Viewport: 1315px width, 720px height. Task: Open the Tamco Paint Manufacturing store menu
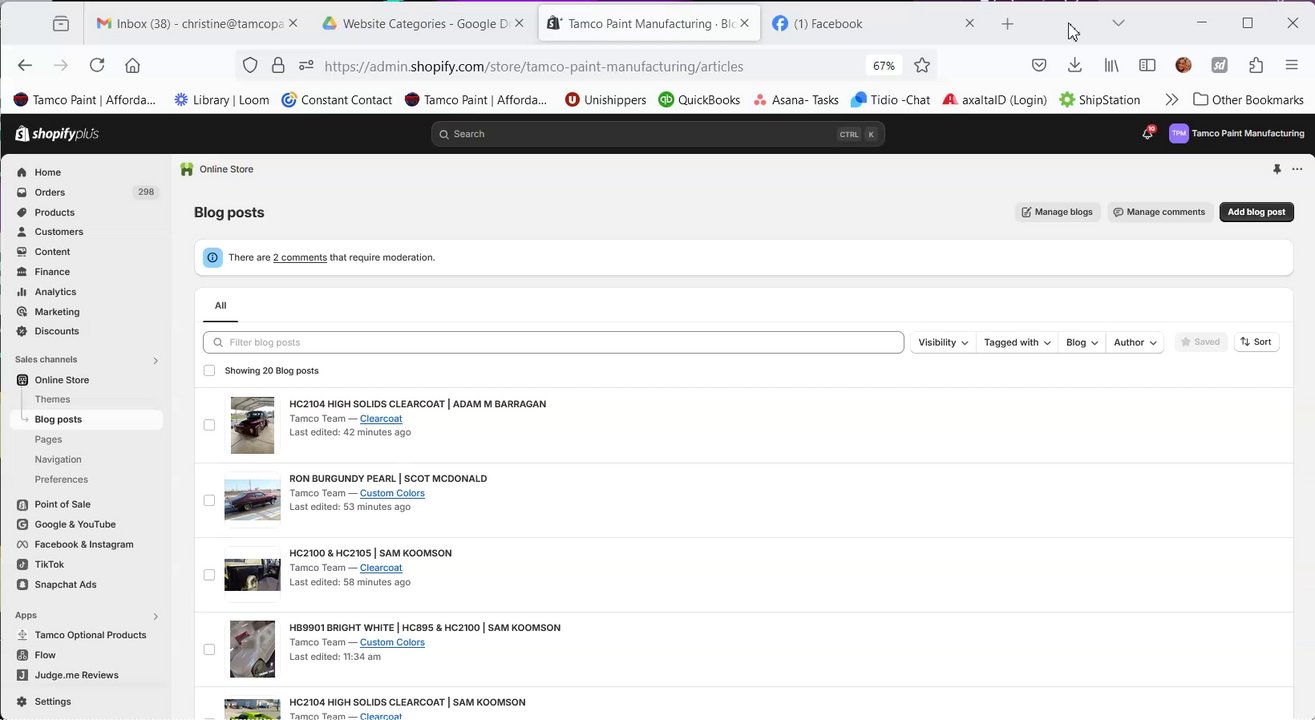1237,133
